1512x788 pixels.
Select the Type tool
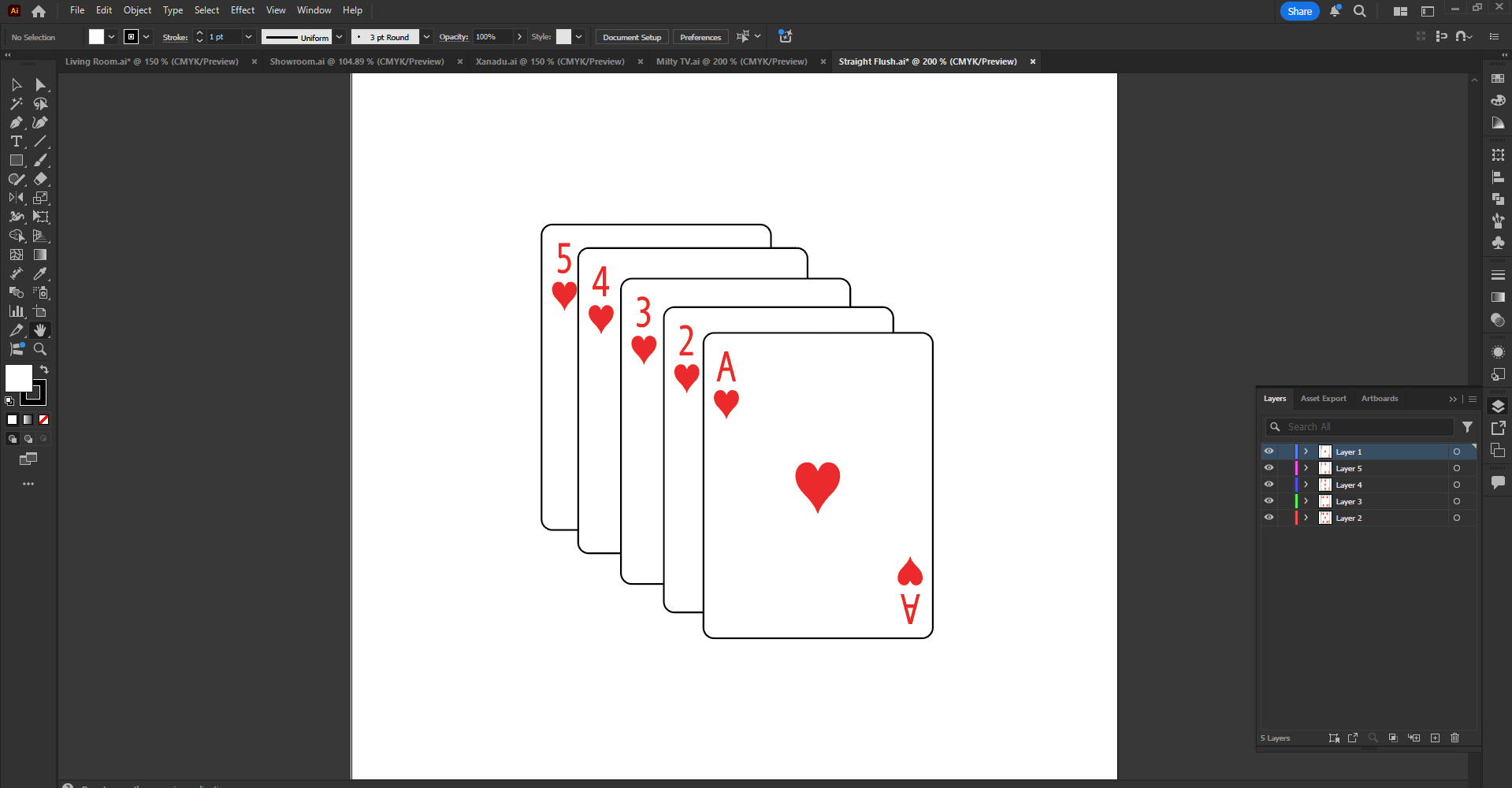tap(16, 141)
